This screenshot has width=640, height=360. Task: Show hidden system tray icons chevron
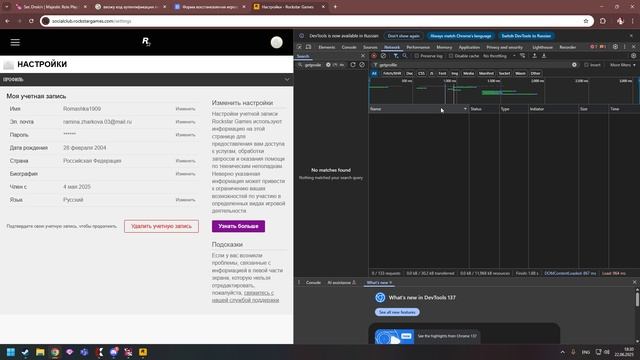[562, 352]
